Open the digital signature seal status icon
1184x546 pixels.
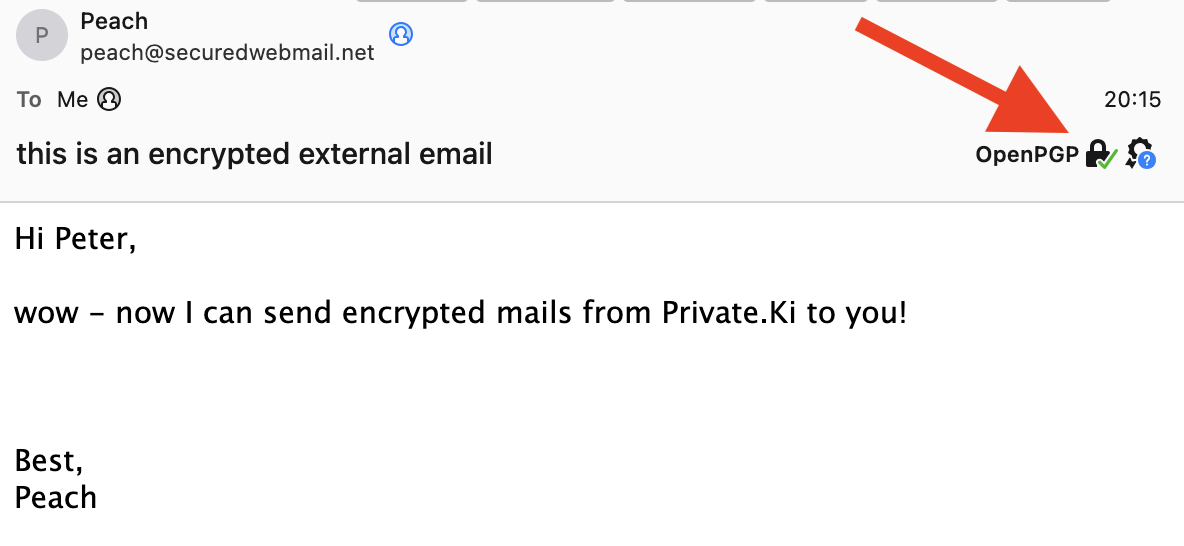1140,154
